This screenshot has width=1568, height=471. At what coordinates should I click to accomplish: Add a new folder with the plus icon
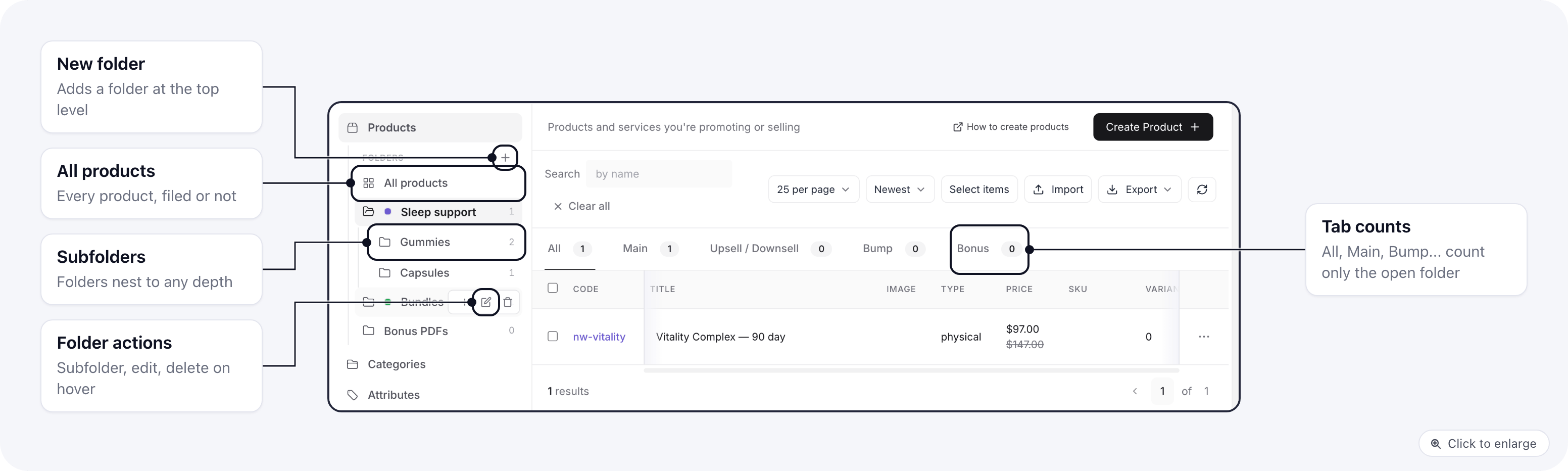(505, 158)
